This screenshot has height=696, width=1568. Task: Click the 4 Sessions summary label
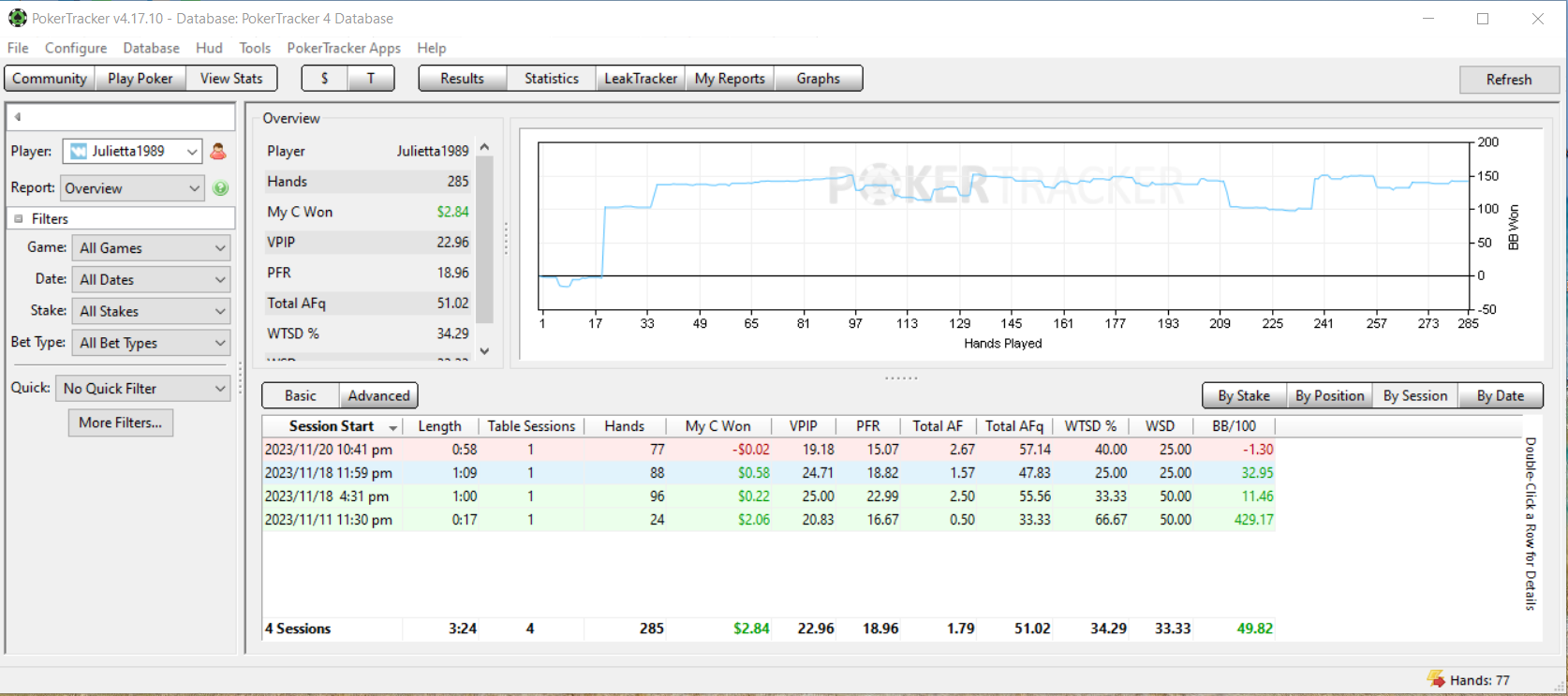[x=298, y=629]
